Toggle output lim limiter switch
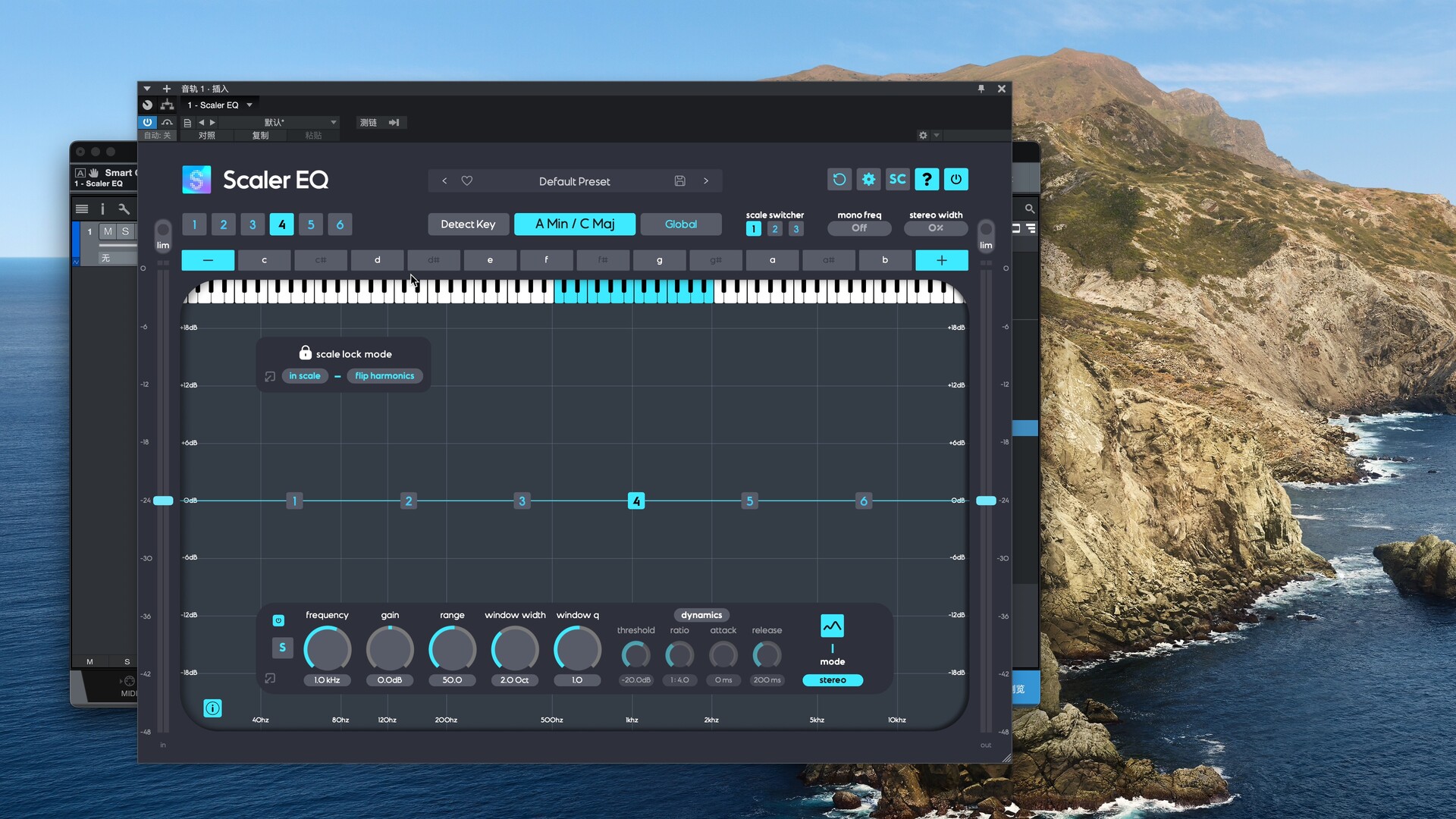Screen dimensions: 1456x819 click(986, 234)
